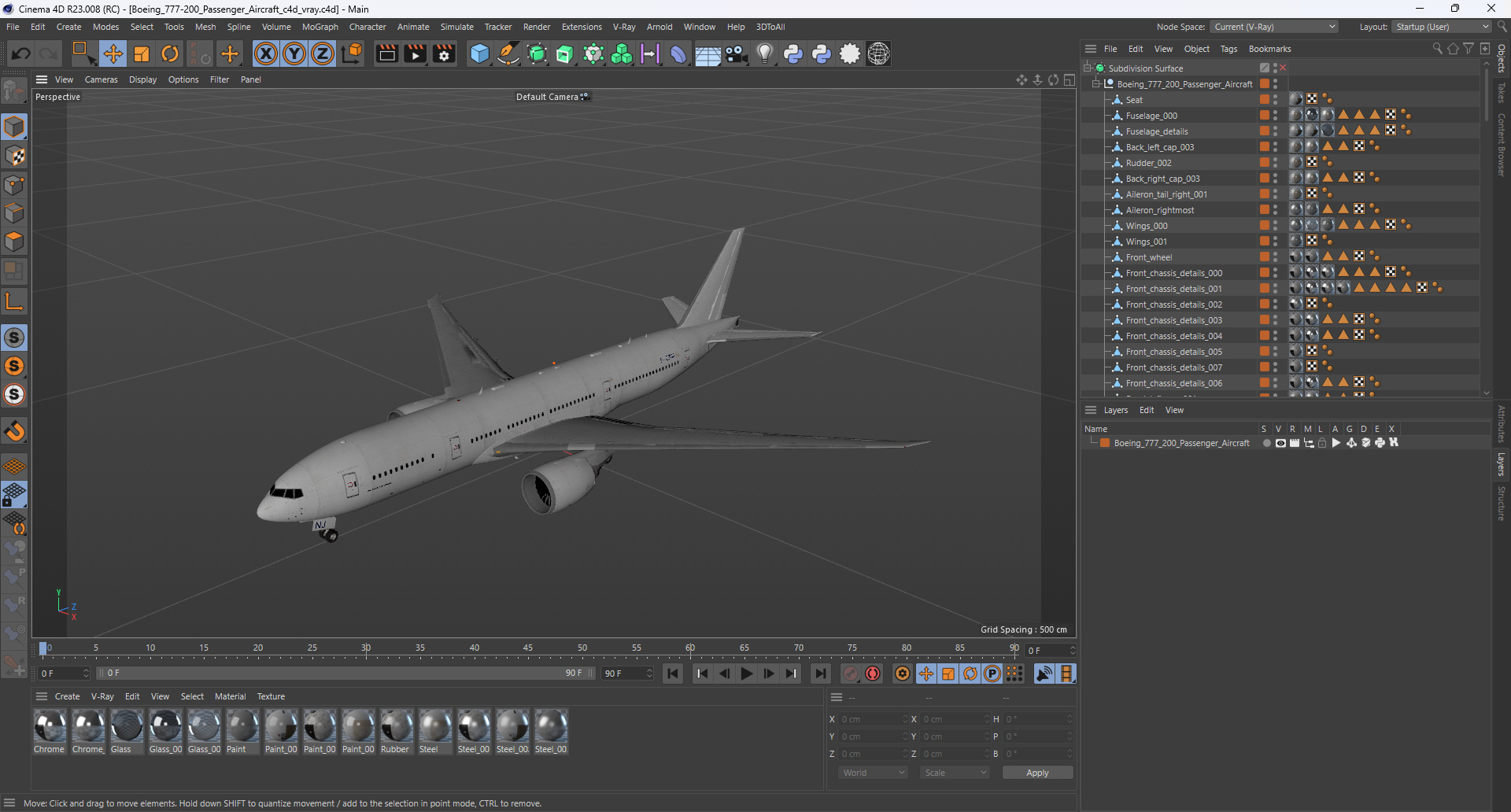Open Edit Render Settings icon
Image resolution: width=1511 pixels, height=812 pixels.
pyautogui.click(x=445, y=54)
